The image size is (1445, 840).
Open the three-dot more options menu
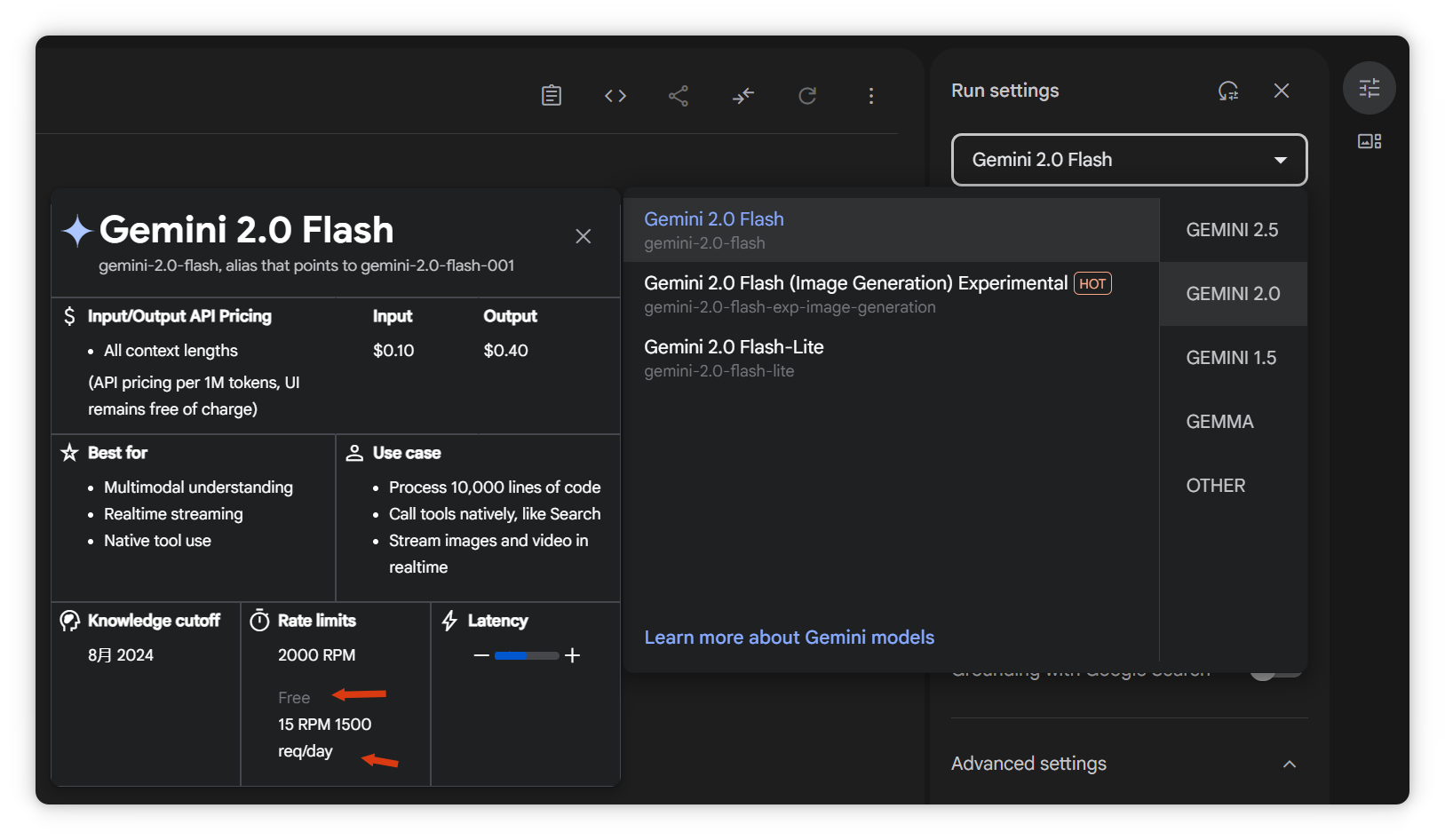(871, 95)
